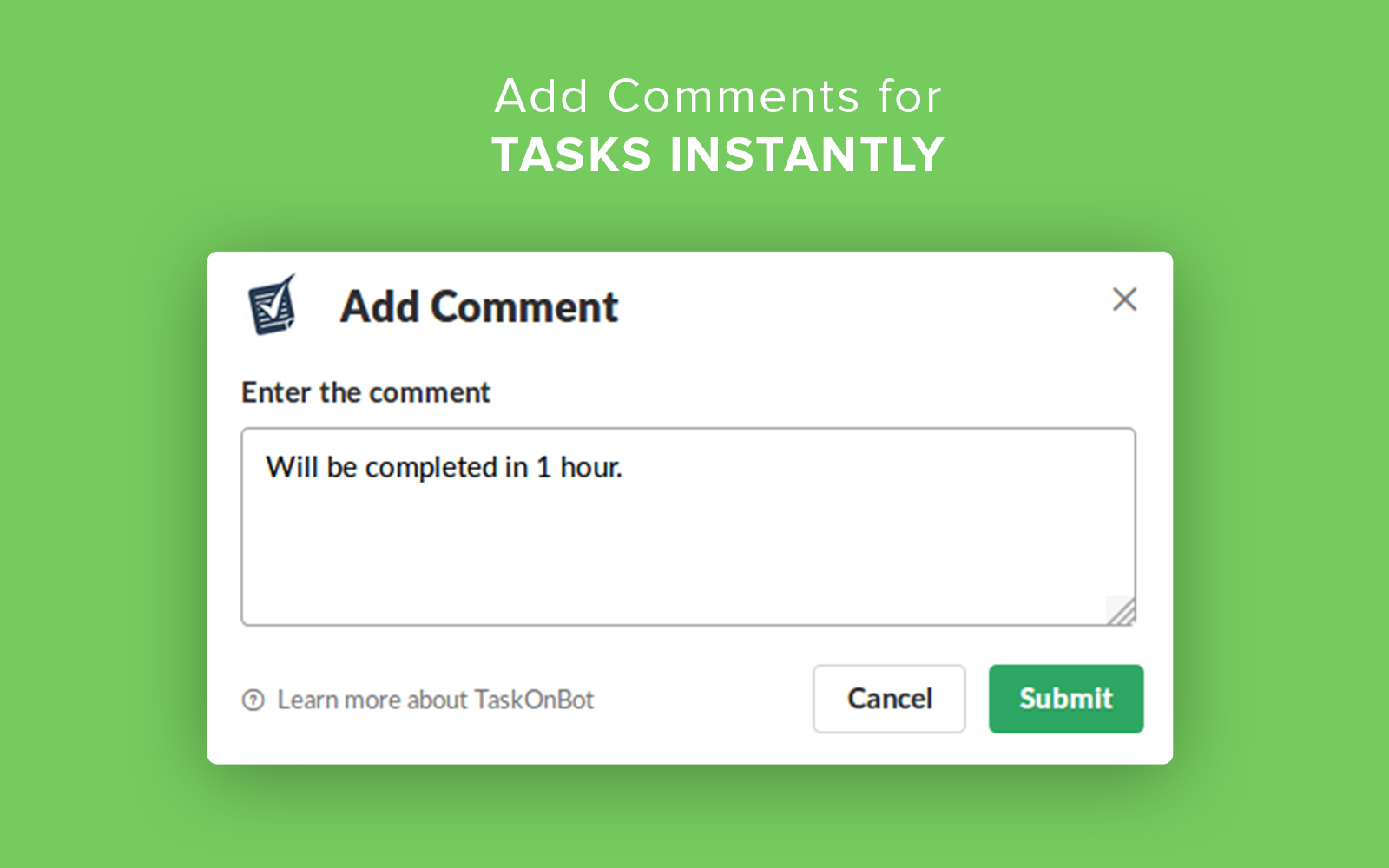Submit the comment
This screenshot has width=1389, height=868.
click(x=1066, y=699)
